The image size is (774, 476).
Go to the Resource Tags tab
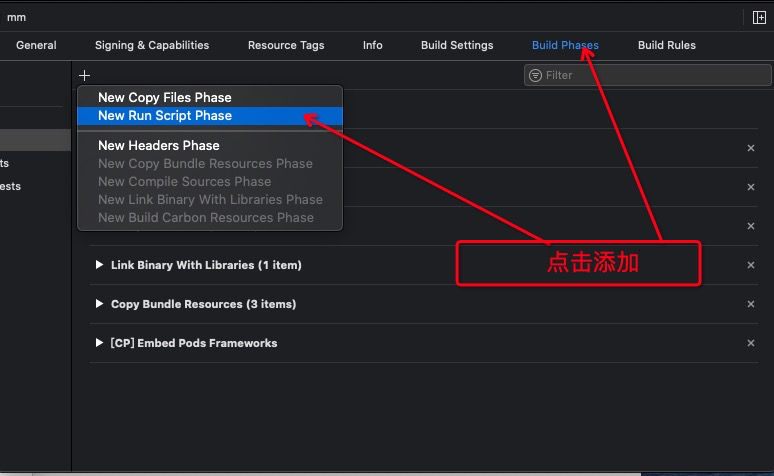click(286, 45)
